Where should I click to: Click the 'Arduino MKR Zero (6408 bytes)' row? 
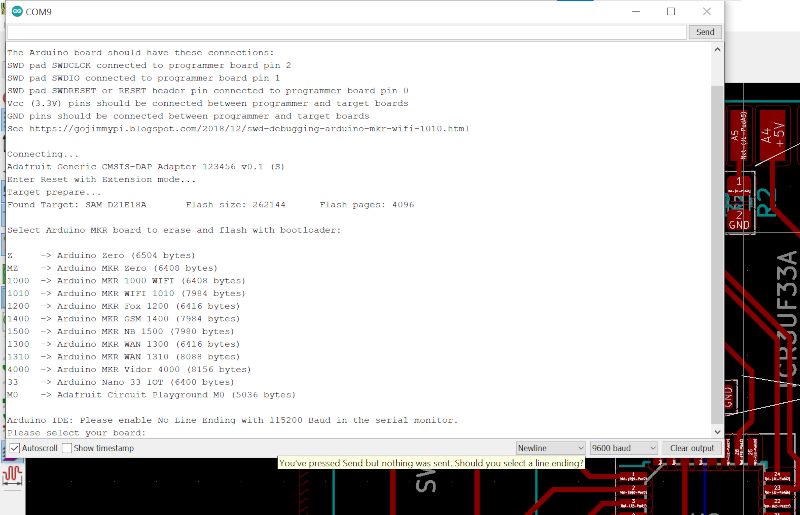[112, 268]
